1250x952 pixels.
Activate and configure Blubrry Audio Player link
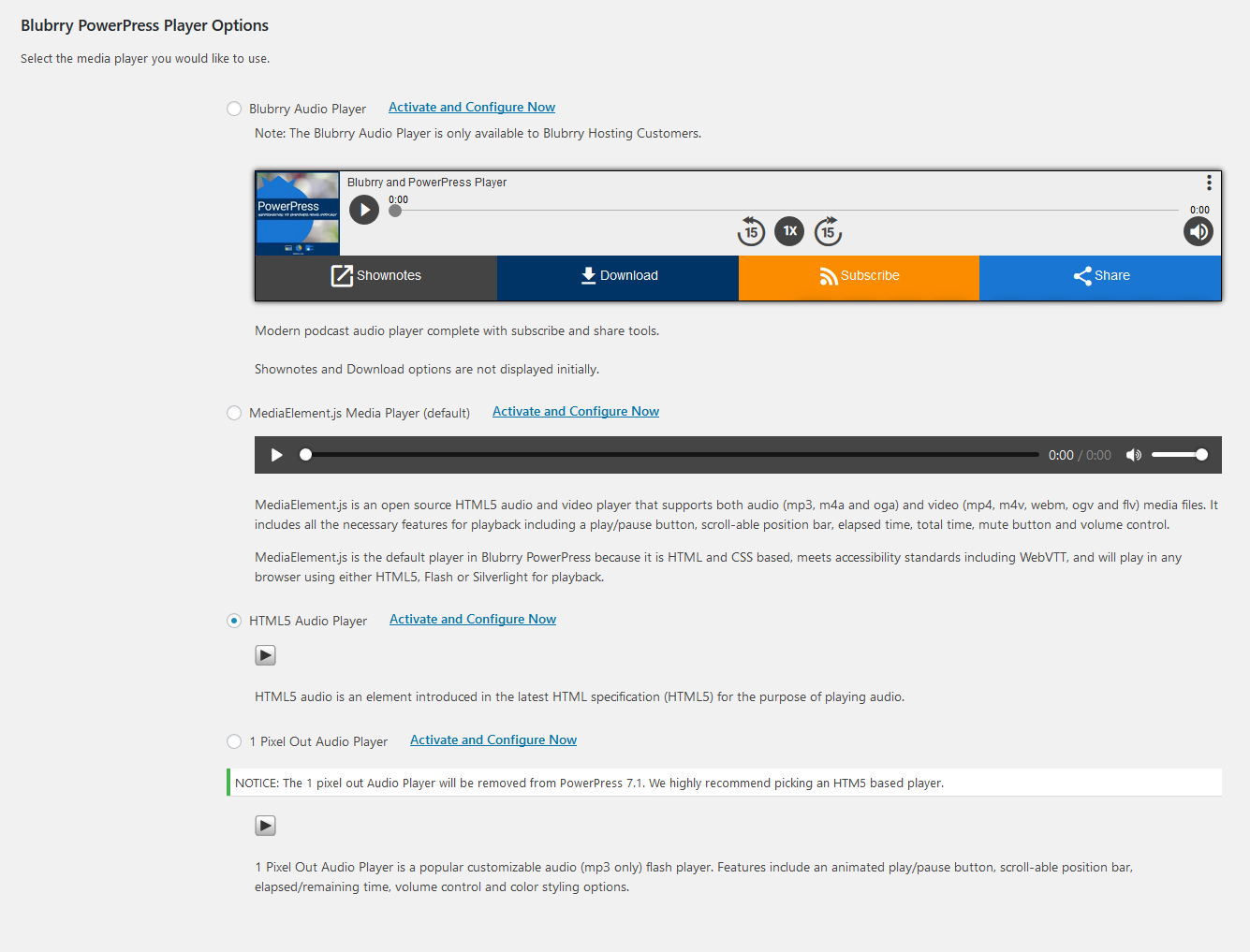point(472,108)
